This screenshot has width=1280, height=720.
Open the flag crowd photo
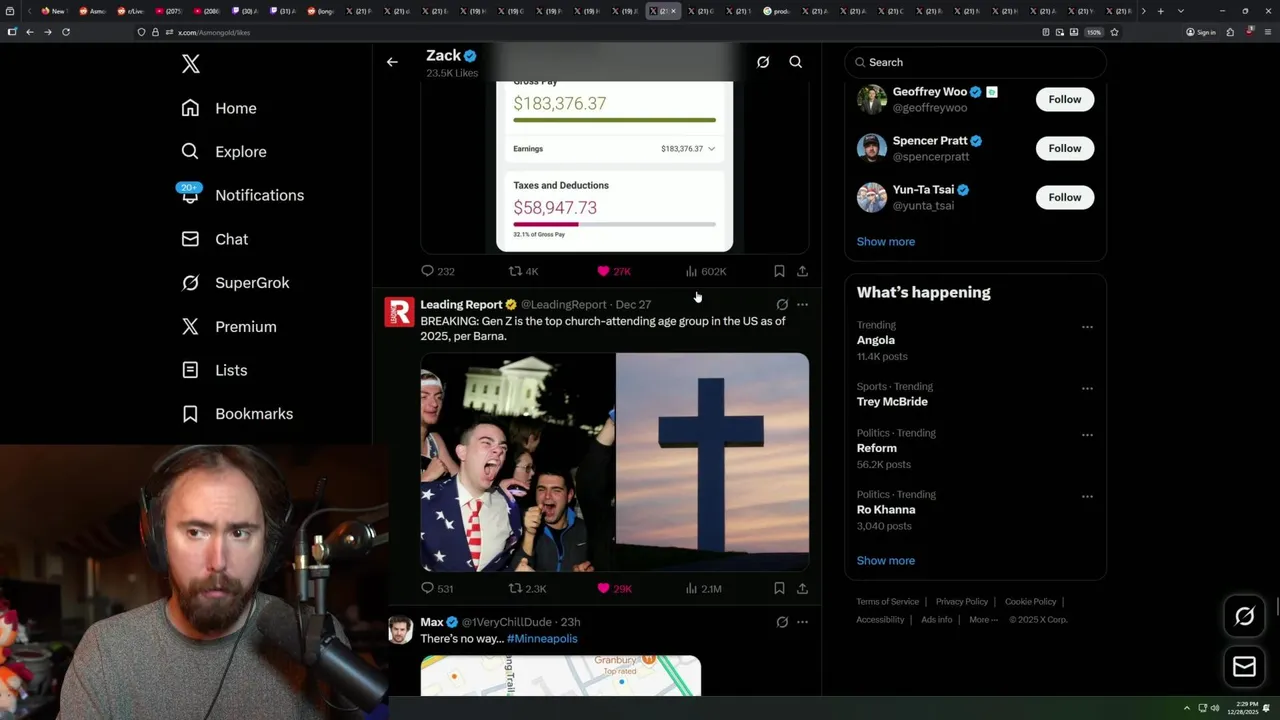(517, 462)
